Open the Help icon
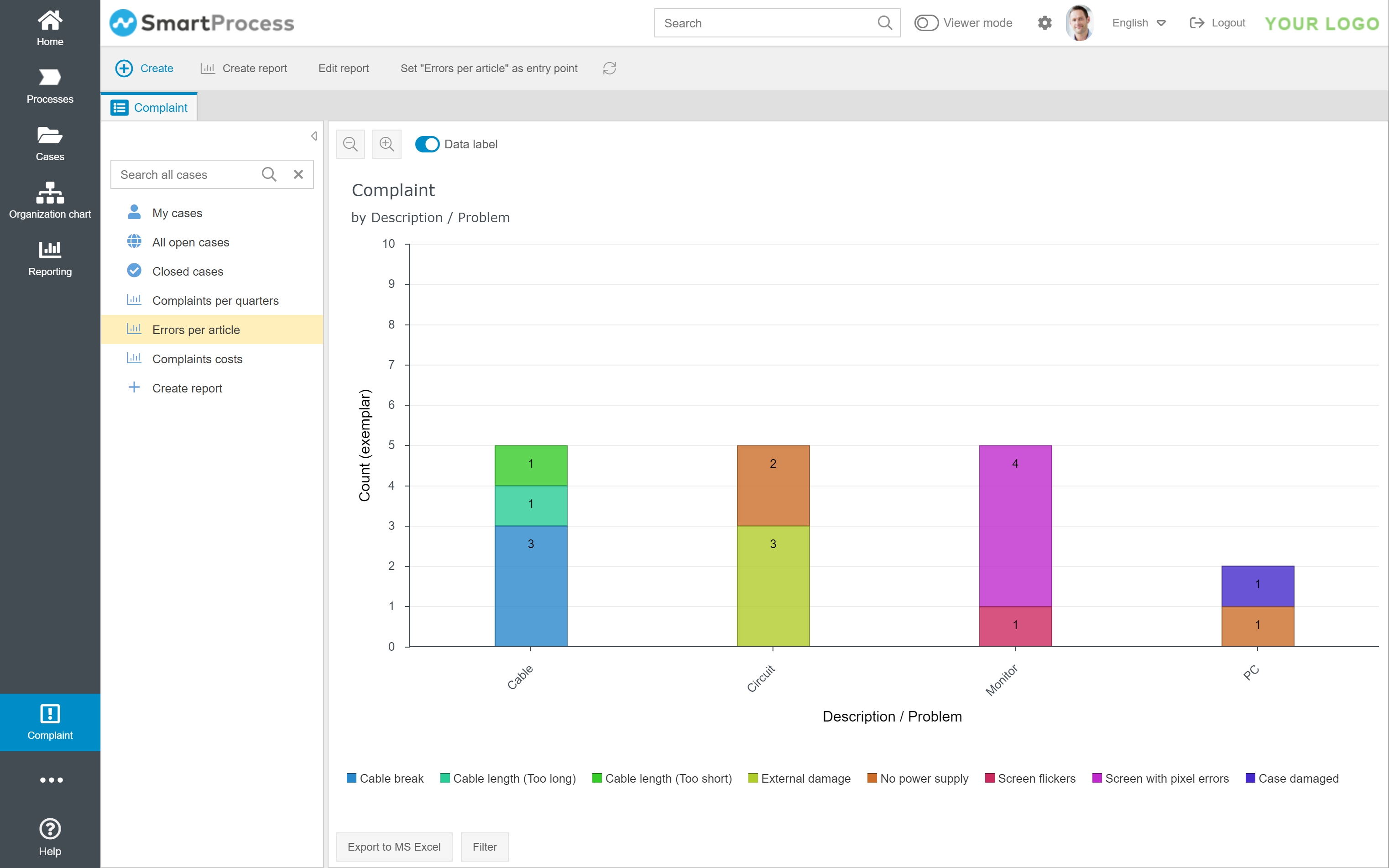The height and width of the screenshot is (868, 1389). tap(50, 837)
